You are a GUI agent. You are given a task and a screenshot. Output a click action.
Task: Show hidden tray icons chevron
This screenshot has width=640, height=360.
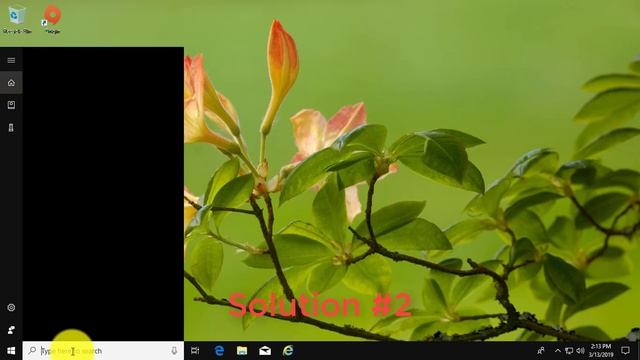(x=558, y=351)
